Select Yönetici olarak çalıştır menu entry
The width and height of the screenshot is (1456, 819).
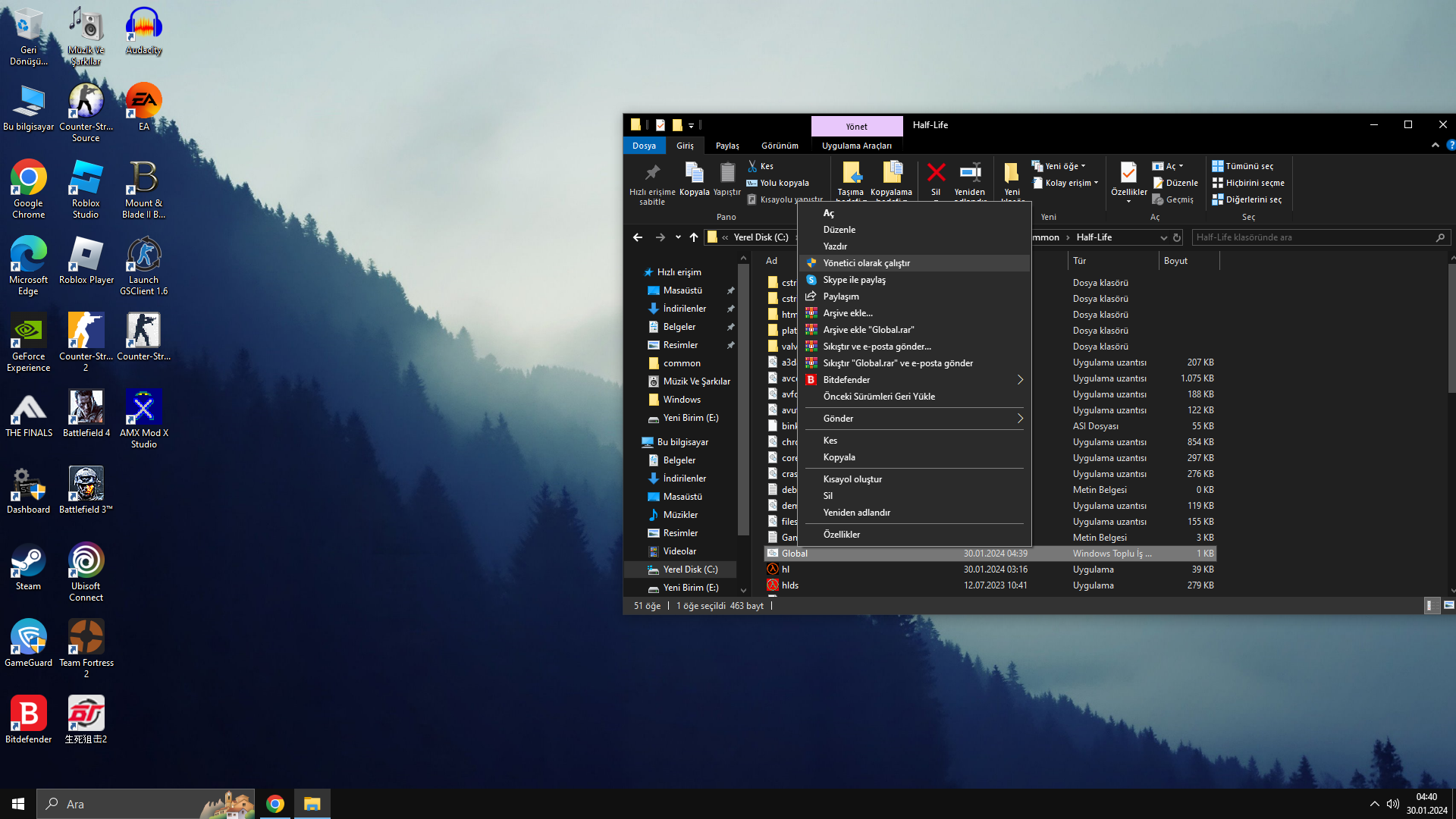[x=866, y=263]
